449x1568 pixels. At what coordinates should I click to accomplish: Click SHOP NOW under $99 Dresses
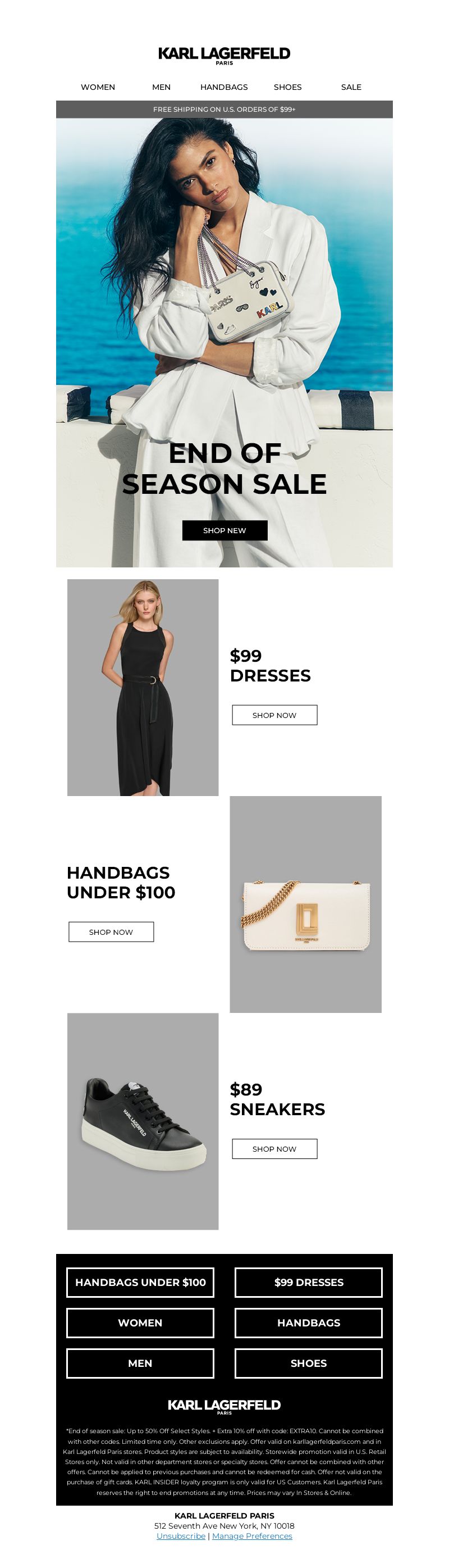pyautogui.click(x=274, y=715)
